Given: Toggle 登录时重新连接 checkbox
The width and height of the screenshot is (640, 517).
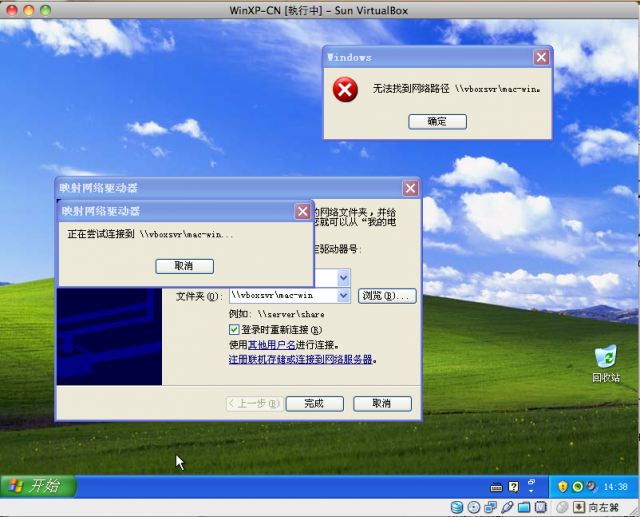Looking at the screenshot, I should coord(234,329).
